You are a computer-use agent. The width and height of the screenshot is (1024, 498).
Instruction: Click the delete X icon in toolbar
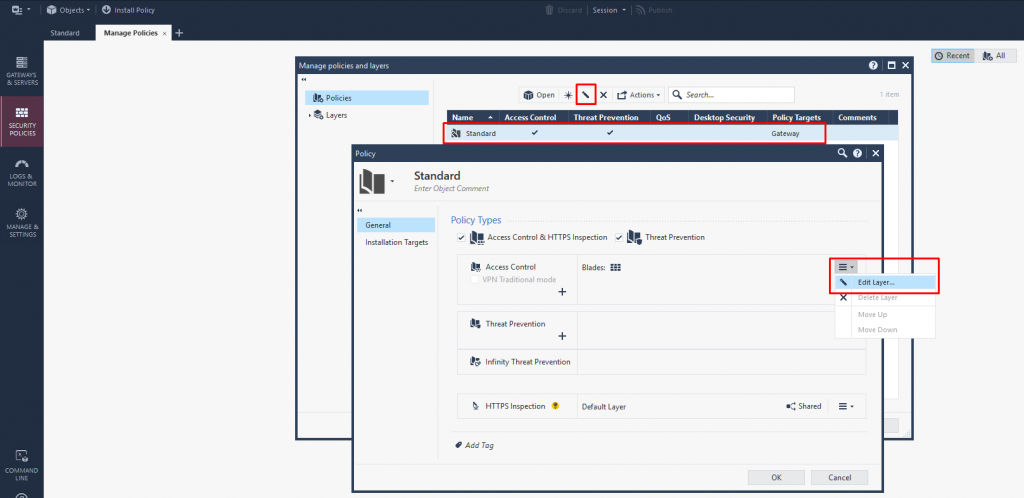tap(603, 95)
